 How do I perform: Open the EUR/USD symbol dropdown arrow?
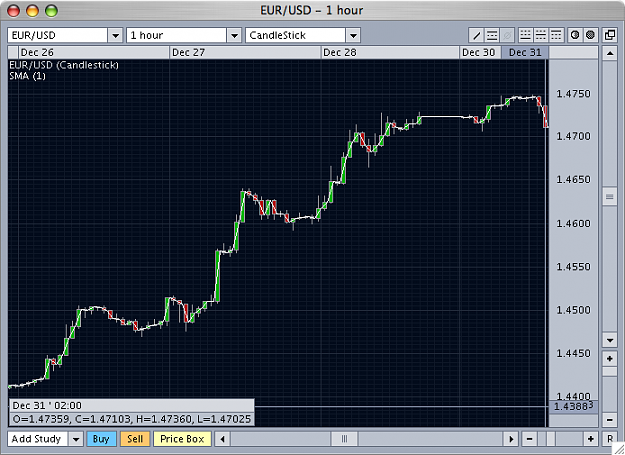point(115,35)
